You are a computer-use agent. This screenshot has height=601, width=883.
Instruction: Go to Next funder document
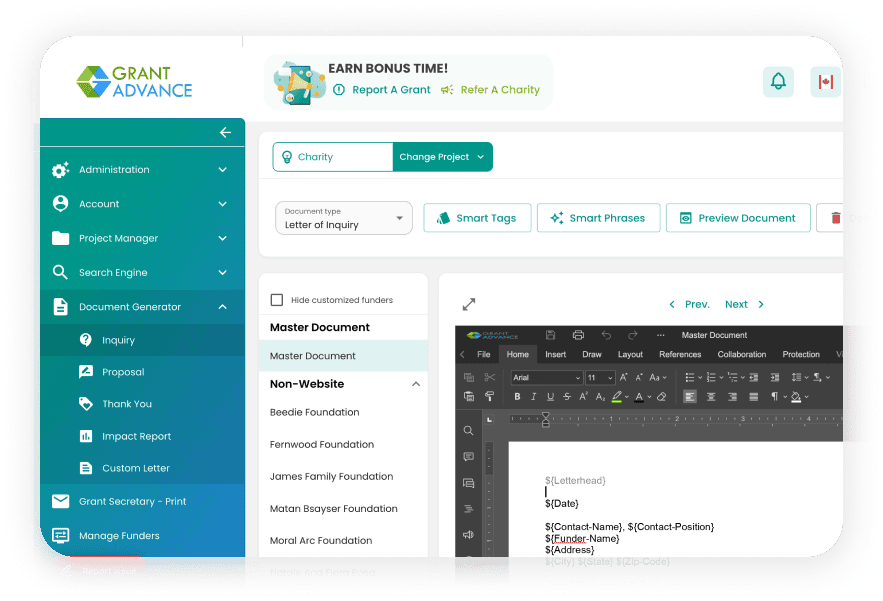(x=744, y=304)
